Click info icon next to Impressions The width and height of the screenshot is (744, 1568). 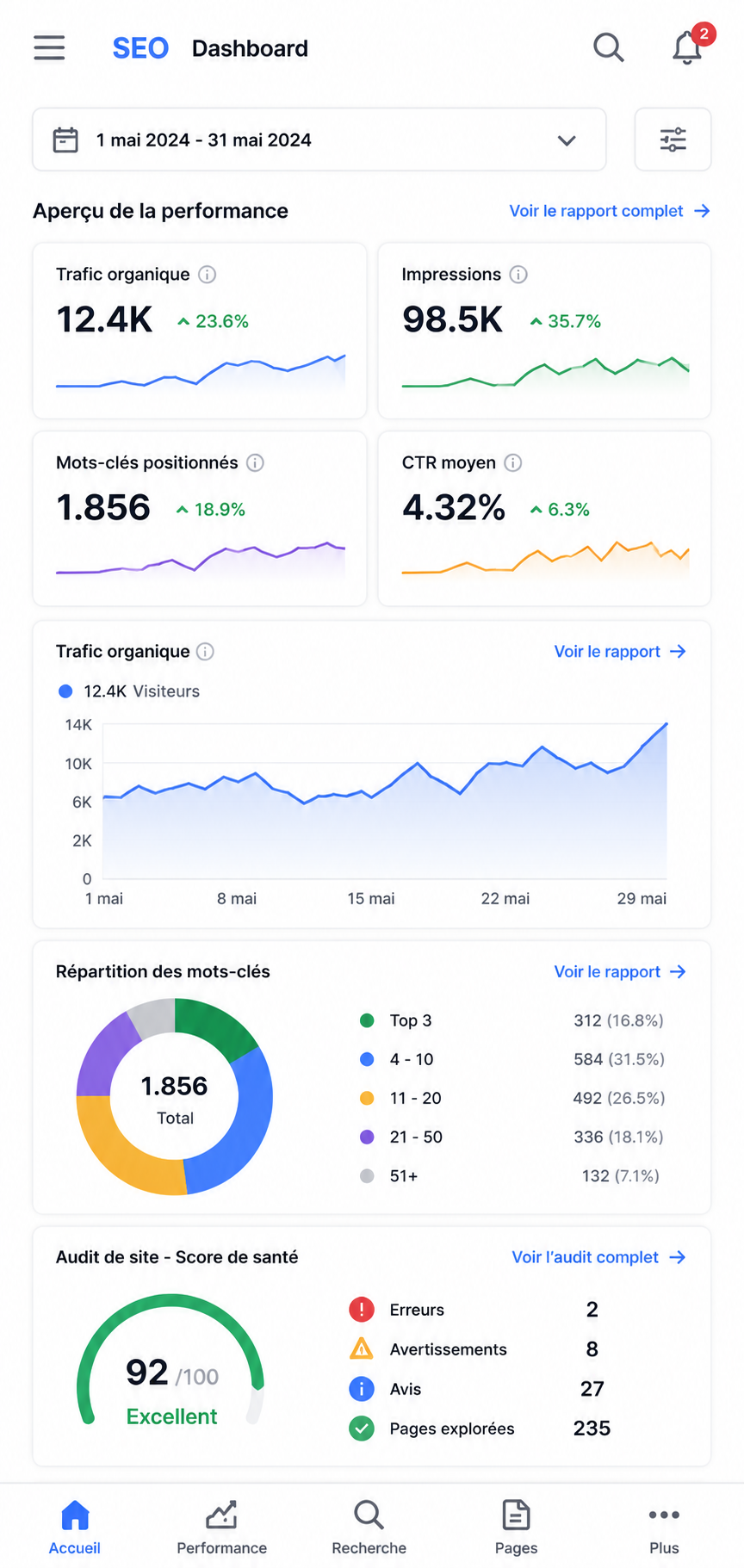pyautogui.click(x=518, y=274)
